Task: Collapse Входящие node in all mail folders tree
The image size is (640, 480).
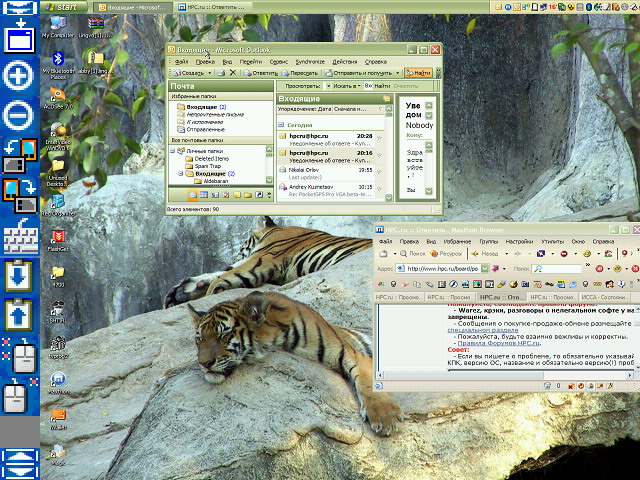Action: pyautogui.click(x=180, y=174)
